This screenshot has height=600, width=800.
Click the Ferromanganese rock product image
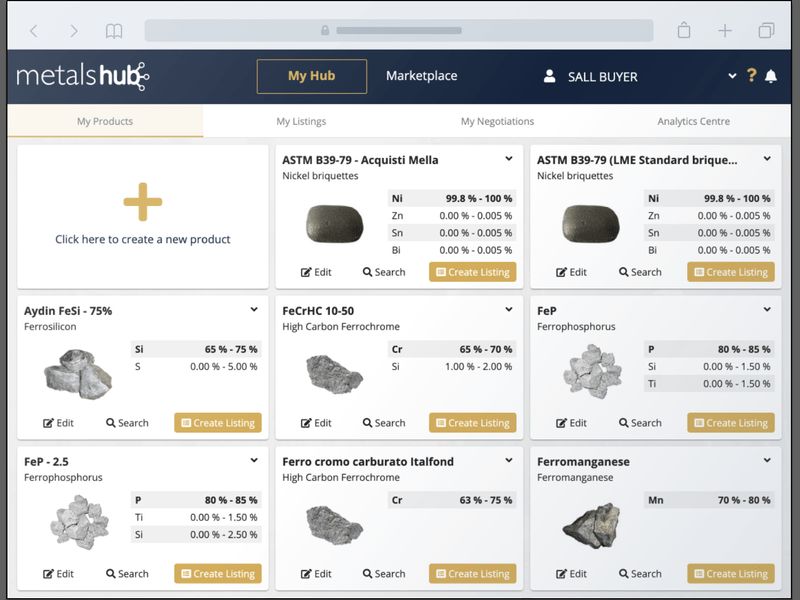592,526
